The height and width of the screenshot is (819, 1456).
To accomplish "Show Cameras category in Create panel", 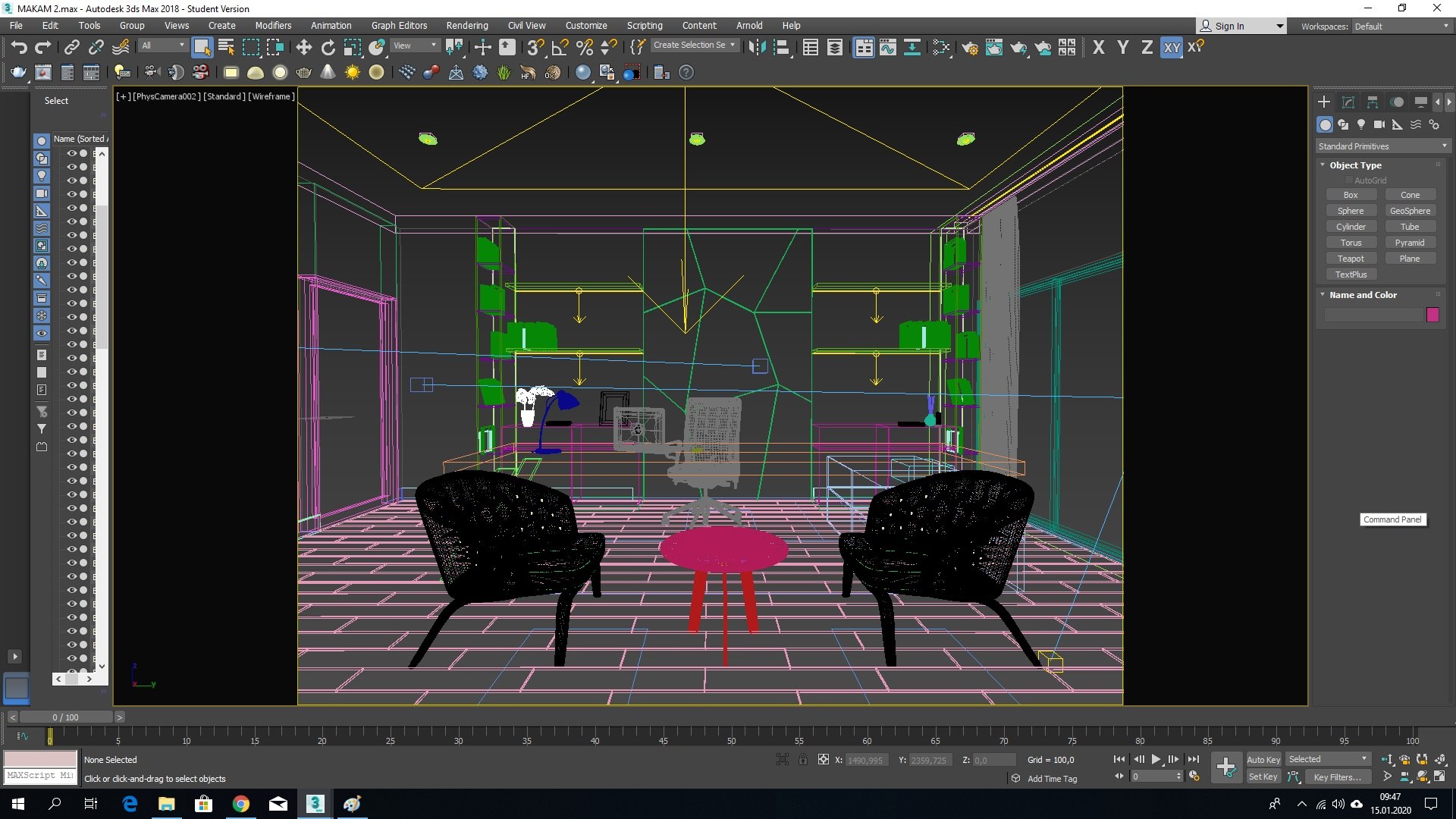I will (1379, 124).
